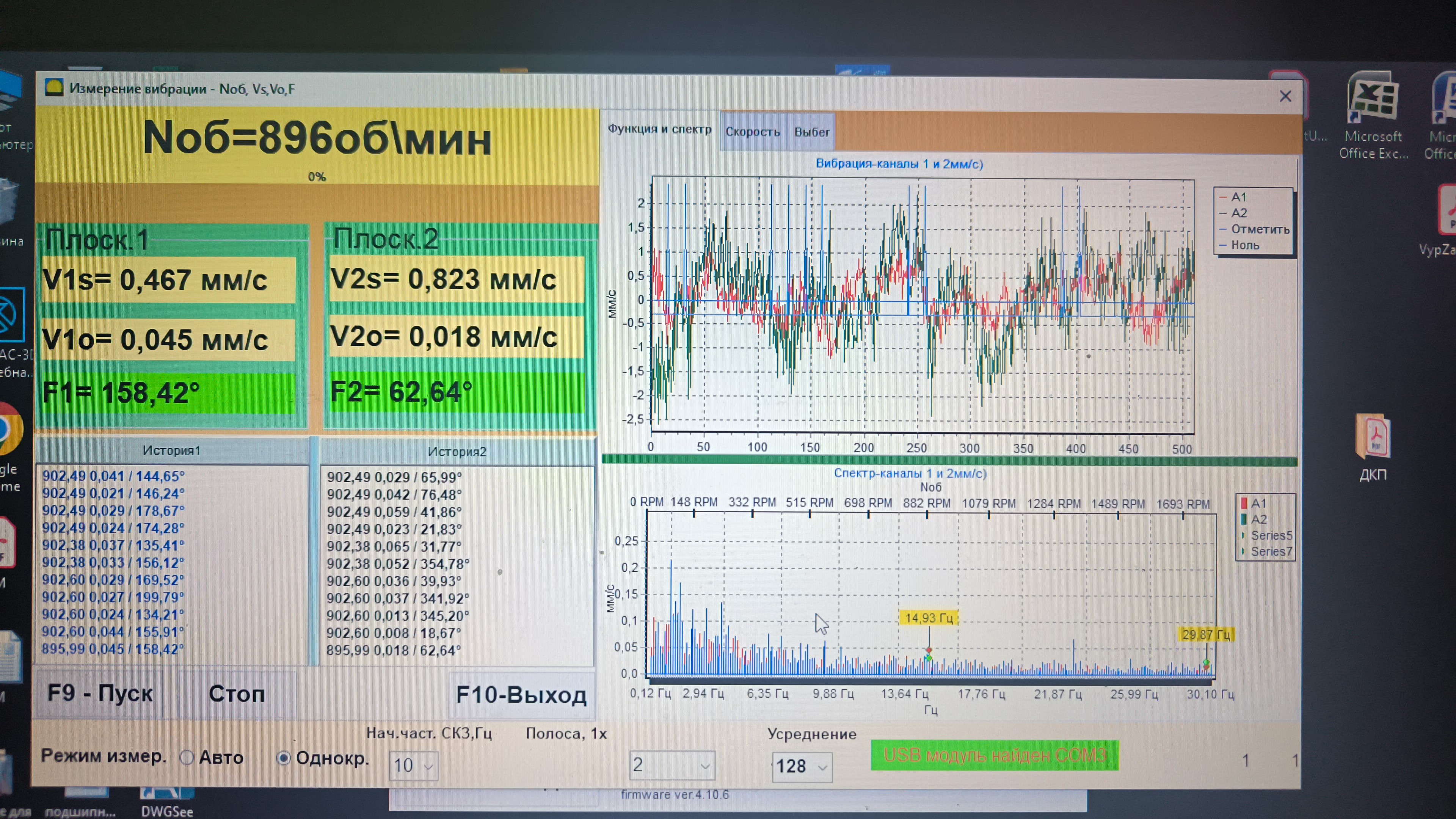Viewport: 1456px width, 819px height.
Task: Click Series5 in spectrum legend
Action: tap(1266, 535)
